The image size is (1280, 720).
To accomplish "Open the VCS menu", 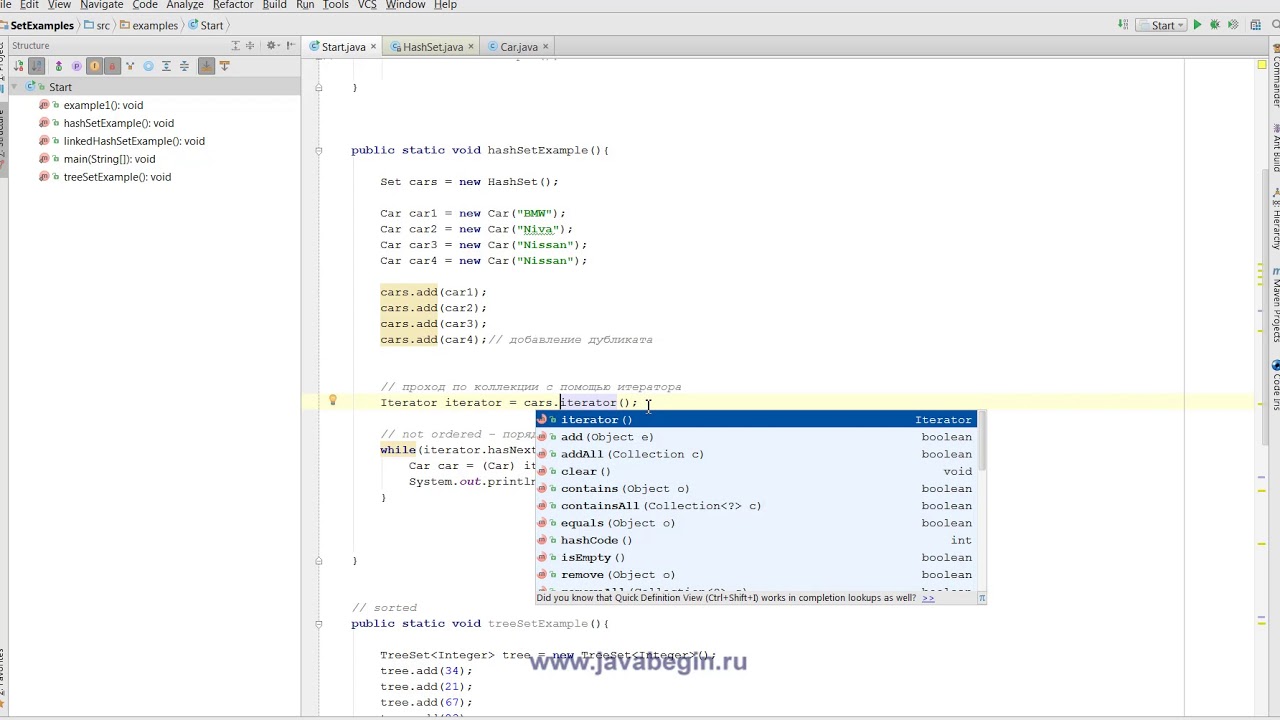I will 367,5.
